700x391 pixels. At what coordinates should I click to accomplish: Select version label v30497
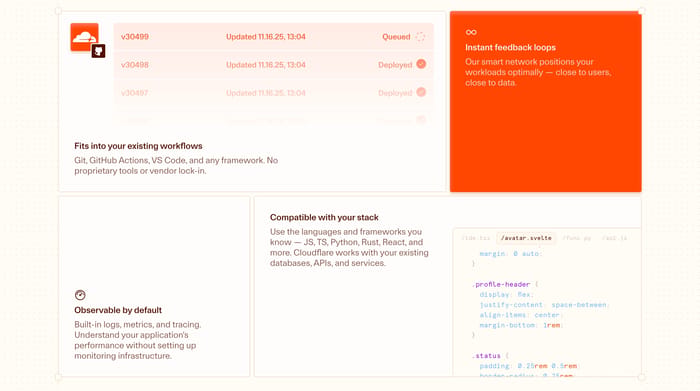(x=135, y=93)
